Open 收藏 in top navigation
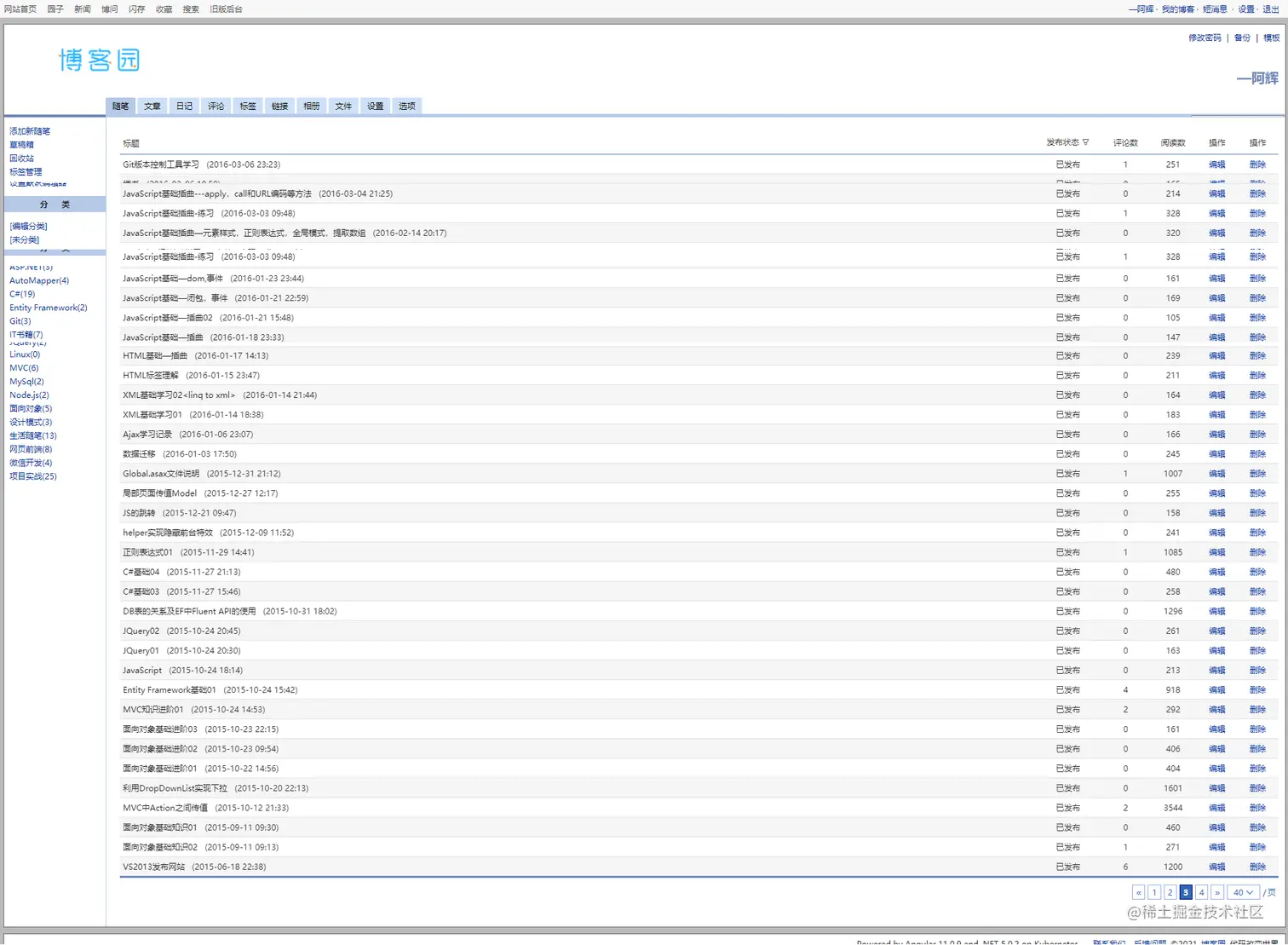The height and width of the screenshot is (945, 1288). click(164, 9)
